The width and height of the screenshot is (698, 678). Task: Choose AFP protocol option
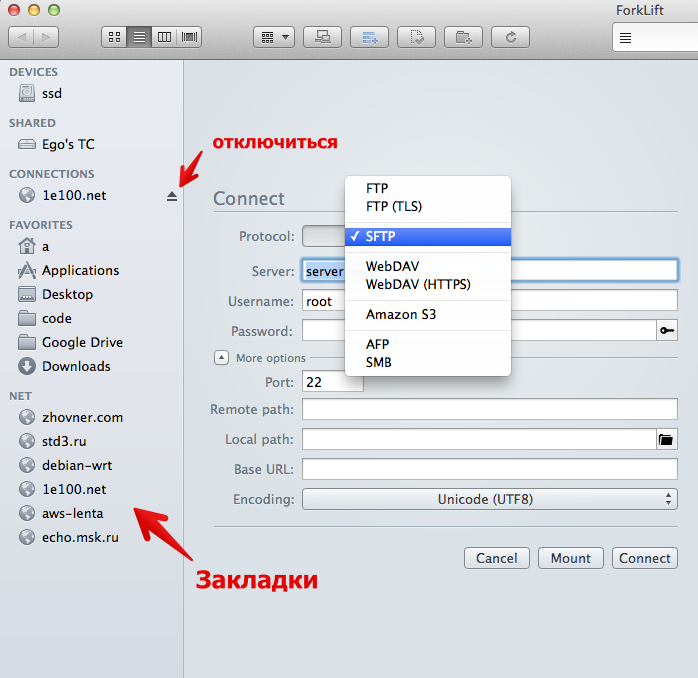coord(428,344)
